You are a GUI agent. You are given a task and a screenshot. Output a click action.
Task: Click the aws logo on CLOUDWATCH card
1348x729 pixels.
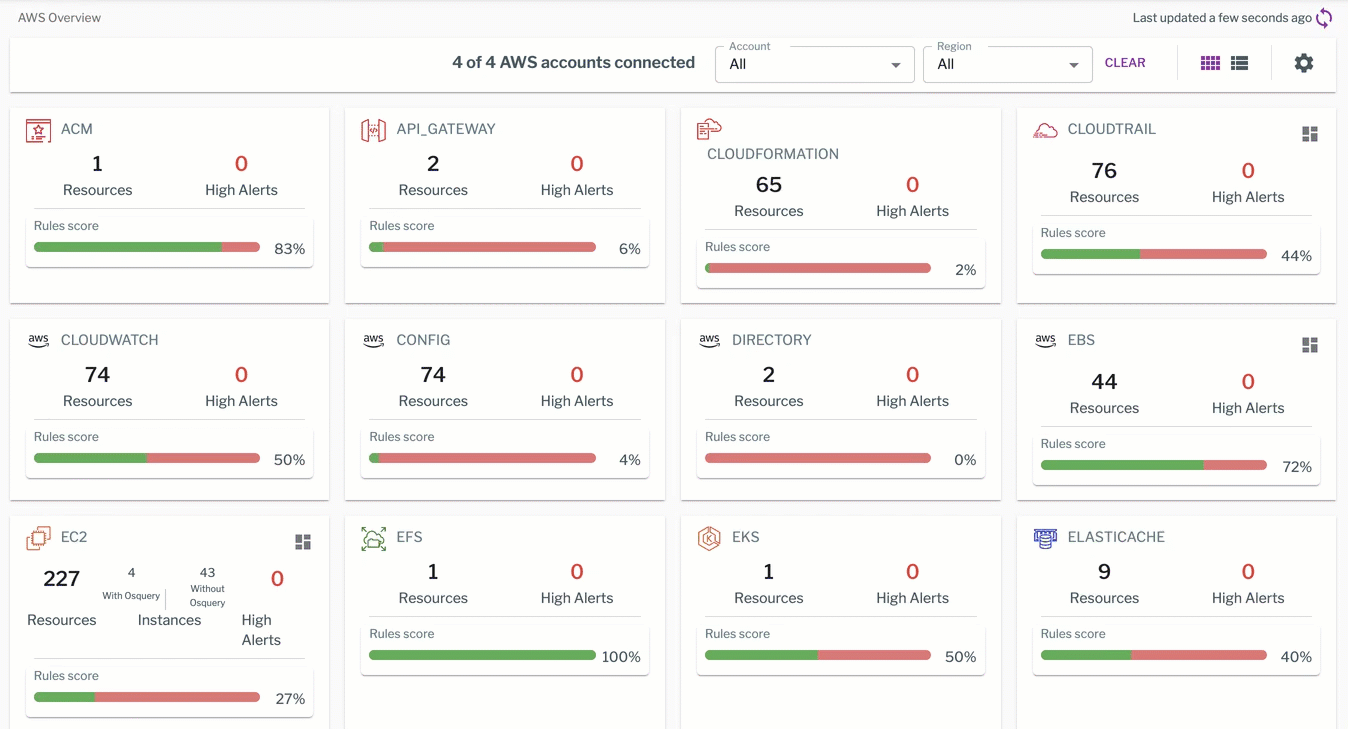39,340
